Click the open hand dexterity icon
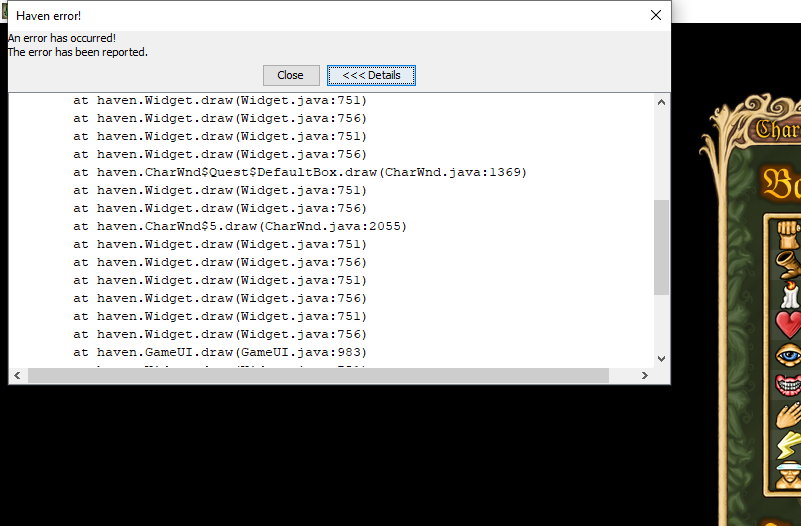Screen dimensions: 801x526 point(789,415)
